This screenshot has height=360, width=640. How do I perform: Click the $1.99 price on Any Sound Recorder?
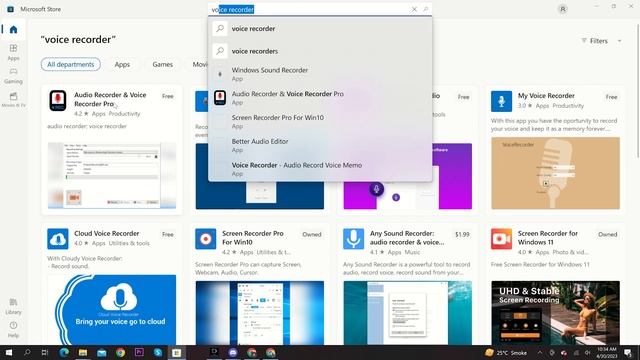(x=462, y=234)
